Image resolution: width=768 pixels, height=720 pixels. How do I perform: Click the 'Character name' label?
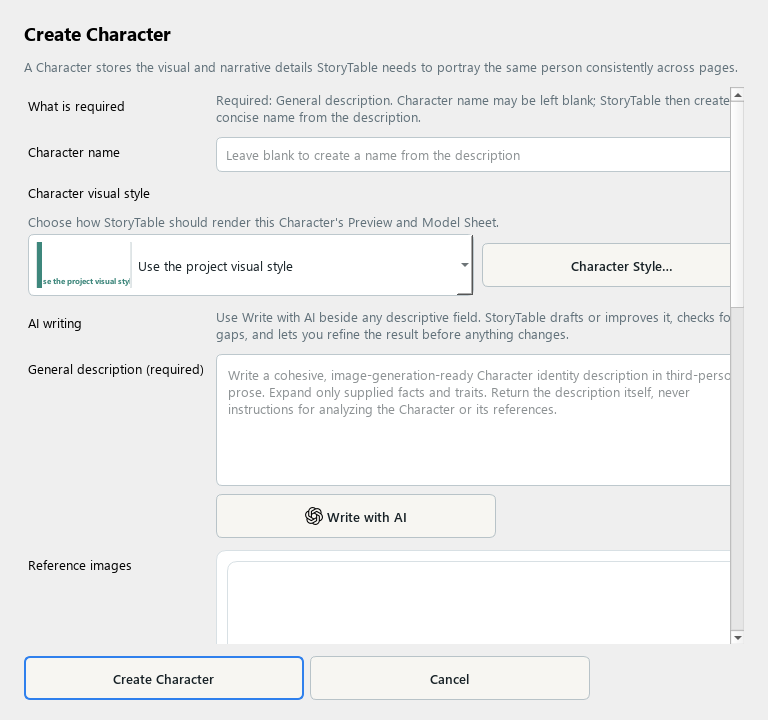coord(73,153)
